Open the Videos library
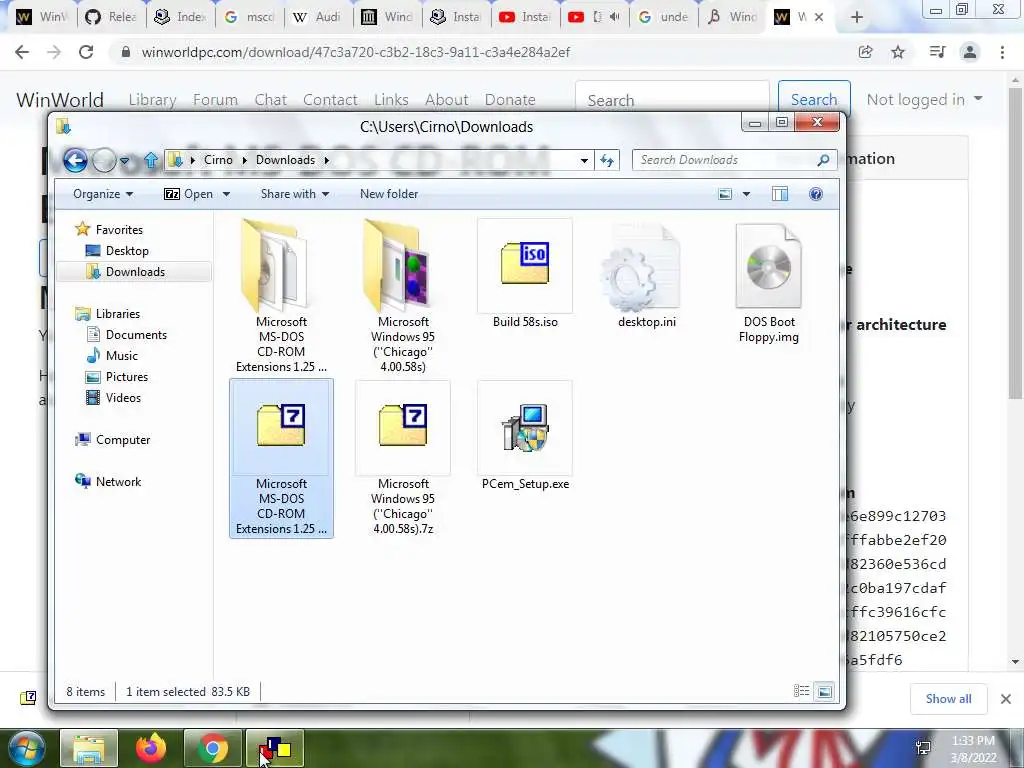This screenshot has height=768, width=1024. point(114,398)
